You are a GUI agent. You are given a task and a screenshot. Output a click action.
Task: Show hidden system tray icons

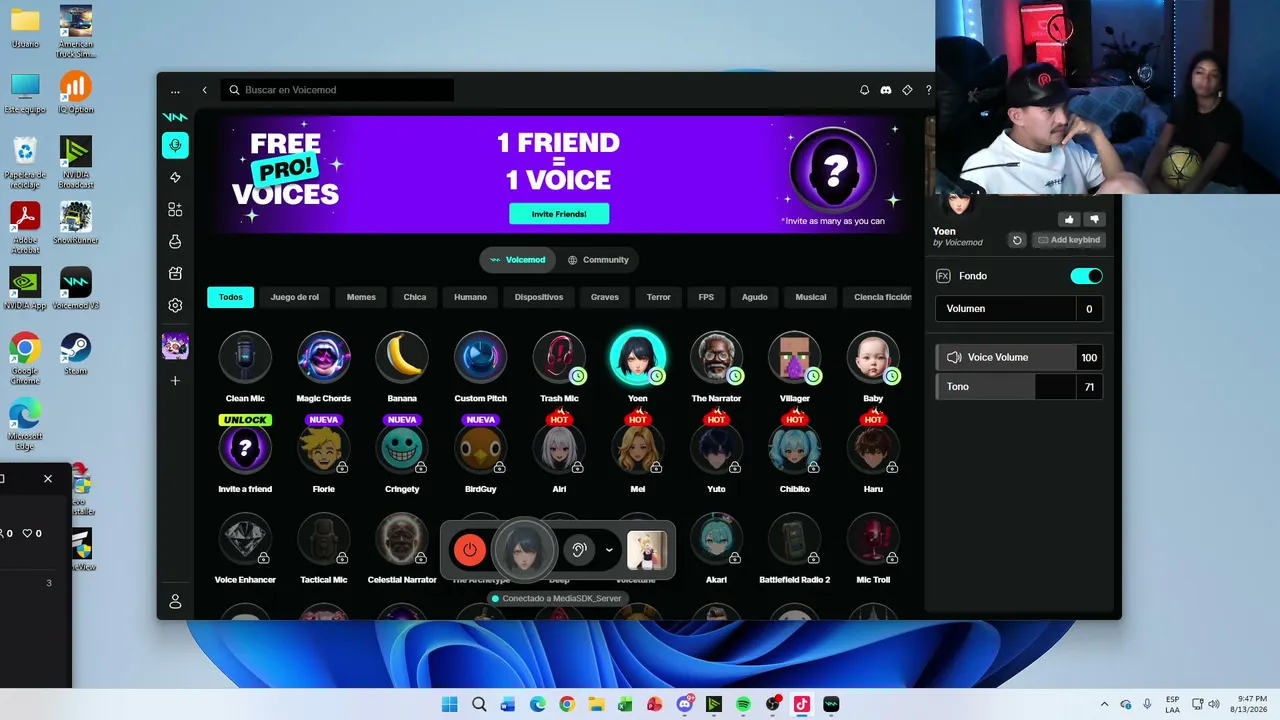pyautogui.click(x=1104, y=704)
